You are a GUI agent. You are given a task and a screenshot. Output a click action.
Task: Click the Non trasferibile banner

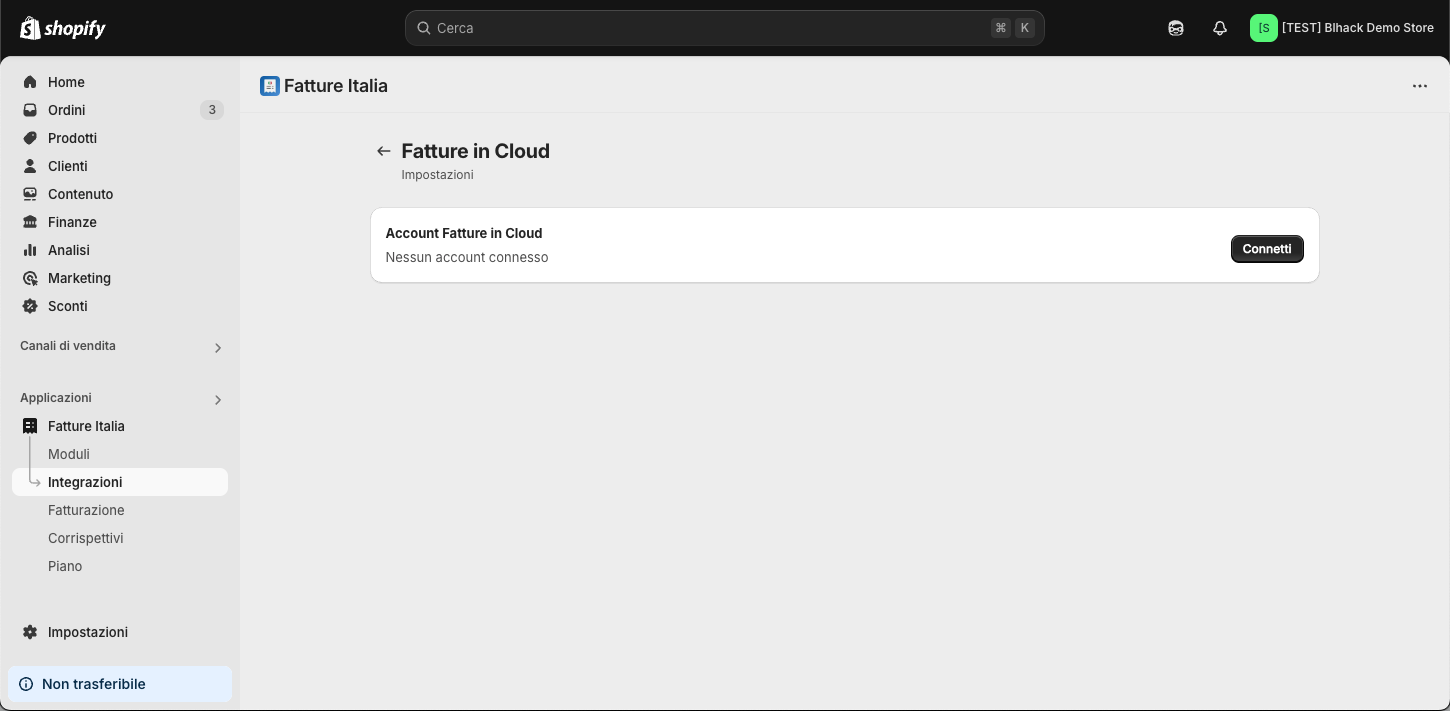point(120,684)
